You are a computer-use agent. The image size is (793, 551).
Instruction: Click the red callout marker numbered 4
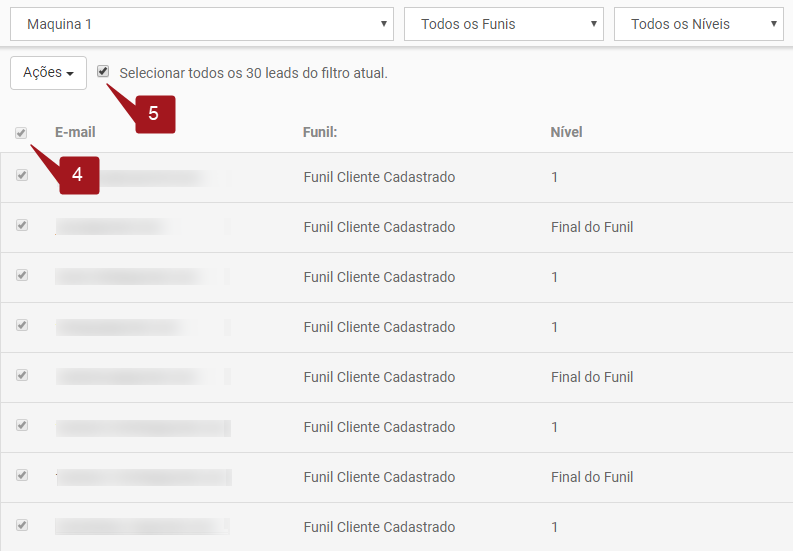click(x=77, y=175)
